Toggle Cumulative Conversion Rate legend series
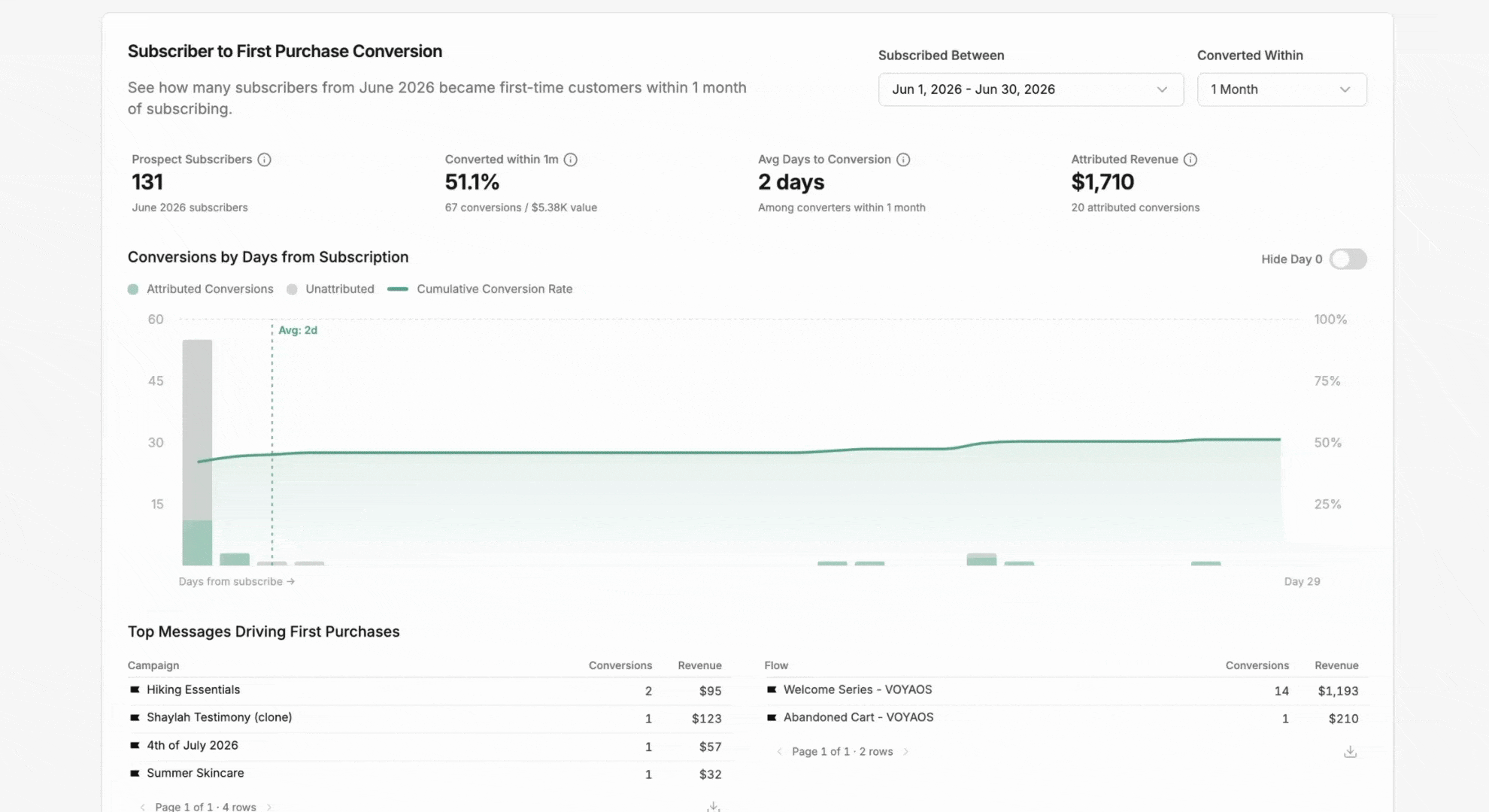1489x812 pixels. tap(480, 289)
